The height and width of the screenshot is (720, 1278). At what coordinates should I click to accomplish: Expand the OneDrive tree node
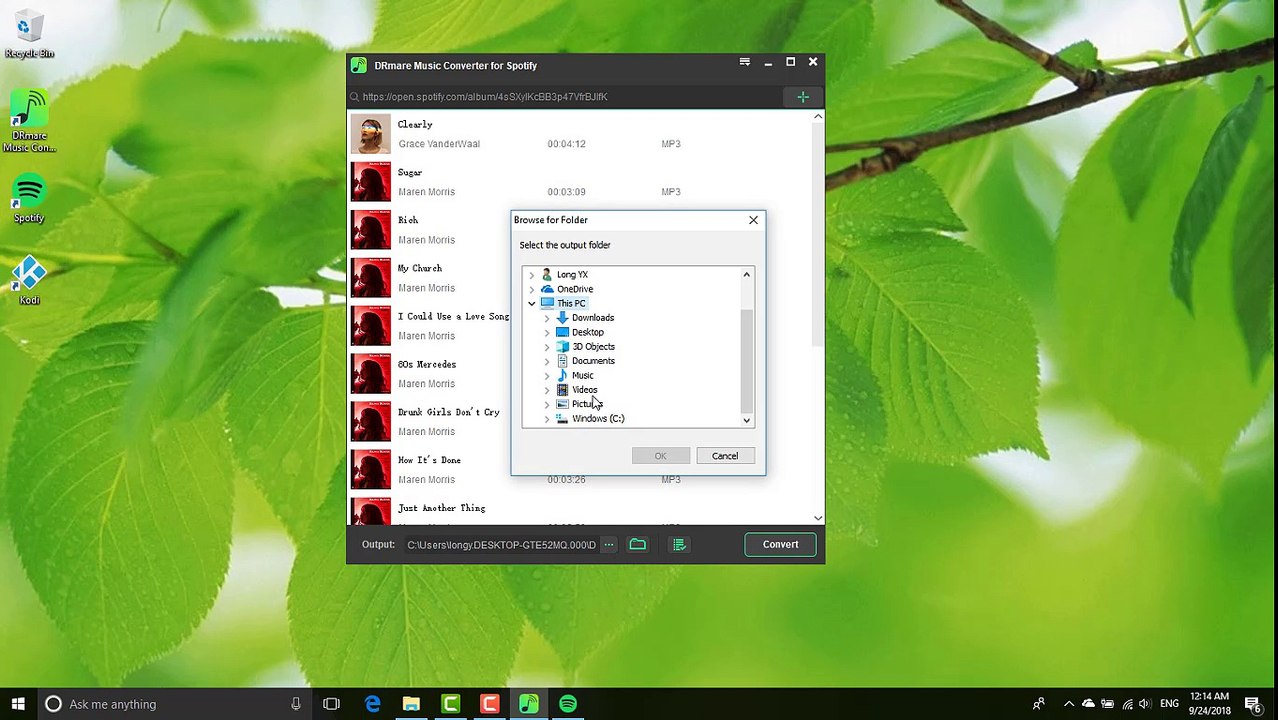532,289
